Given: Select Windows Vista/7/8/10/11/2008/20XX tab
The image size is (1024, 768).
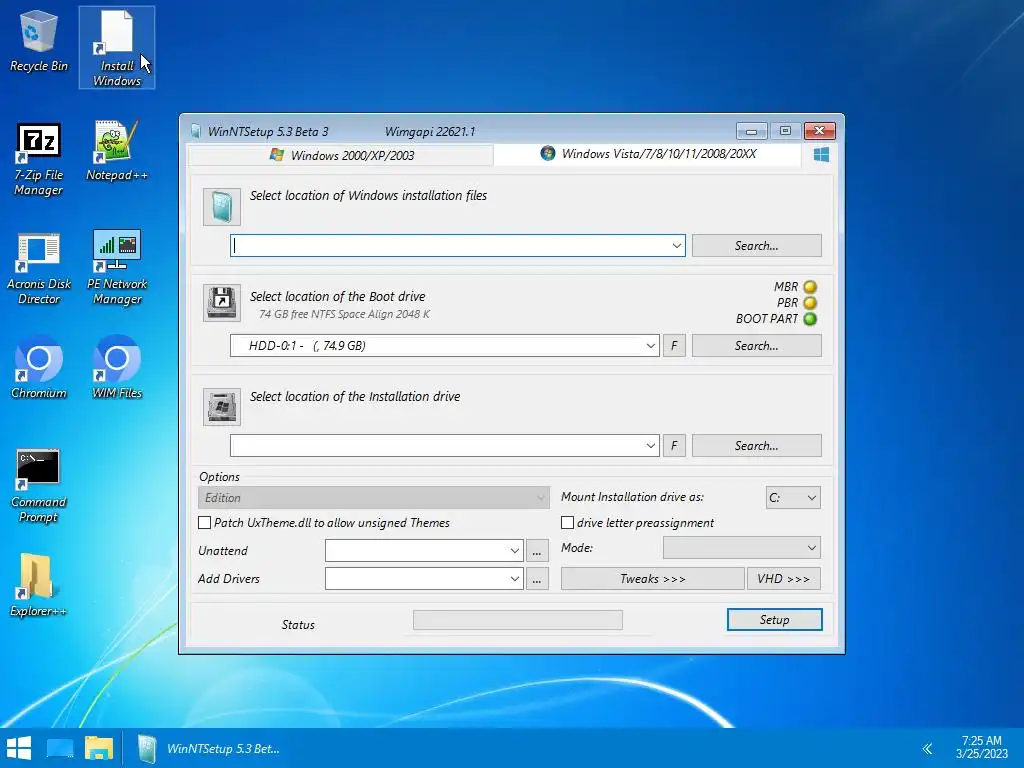Looking at the screenshot, I should point(647,154).
